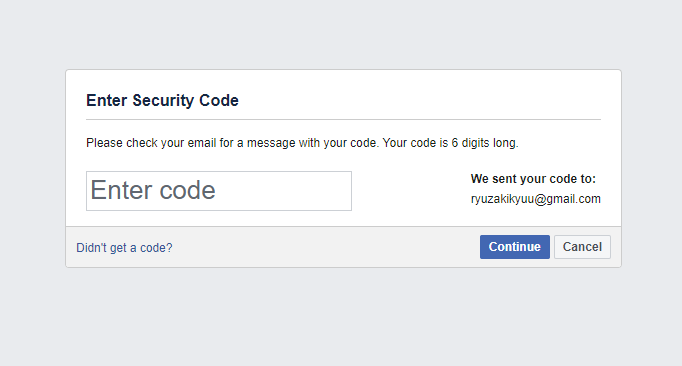
Task: Click the empty gray background outside the dialog
Action: [x=341, y=318]
